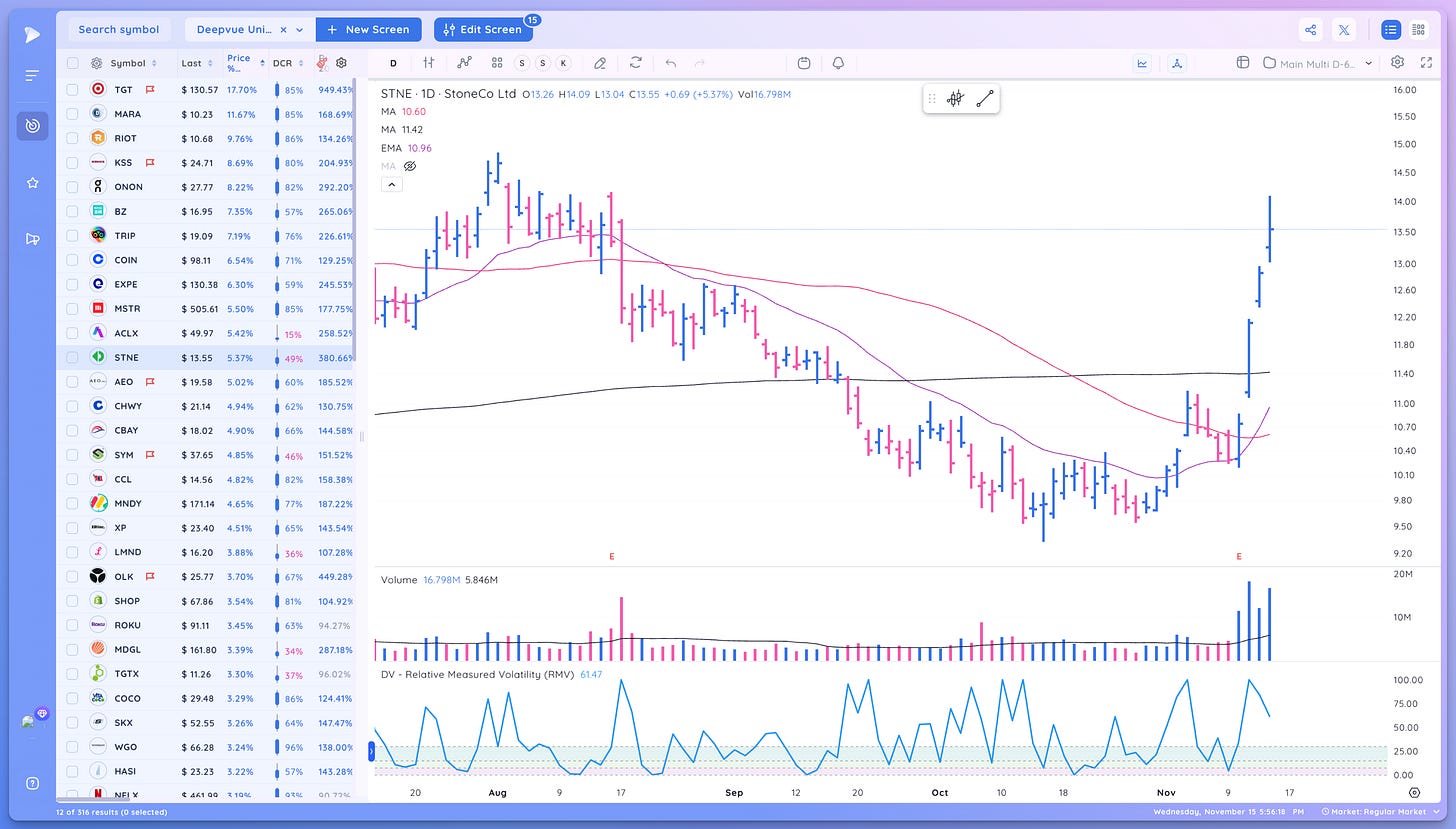Click the watchlist vertical scrollbar
This screenshot has width=1456, height=829.
tap(353, 222)
